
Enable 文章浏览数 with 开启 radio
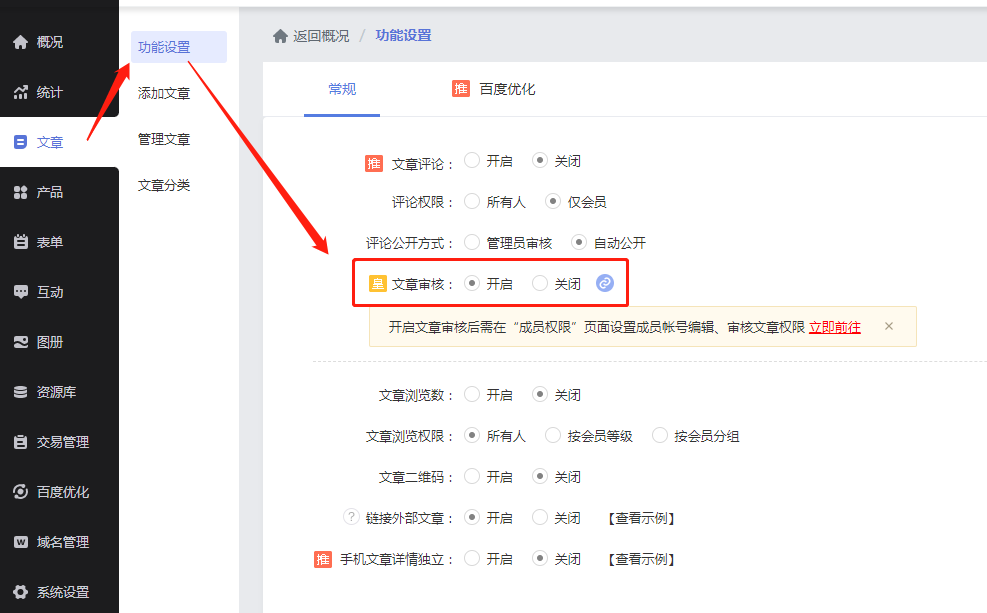pyautogui.click(x=472, y=395)
